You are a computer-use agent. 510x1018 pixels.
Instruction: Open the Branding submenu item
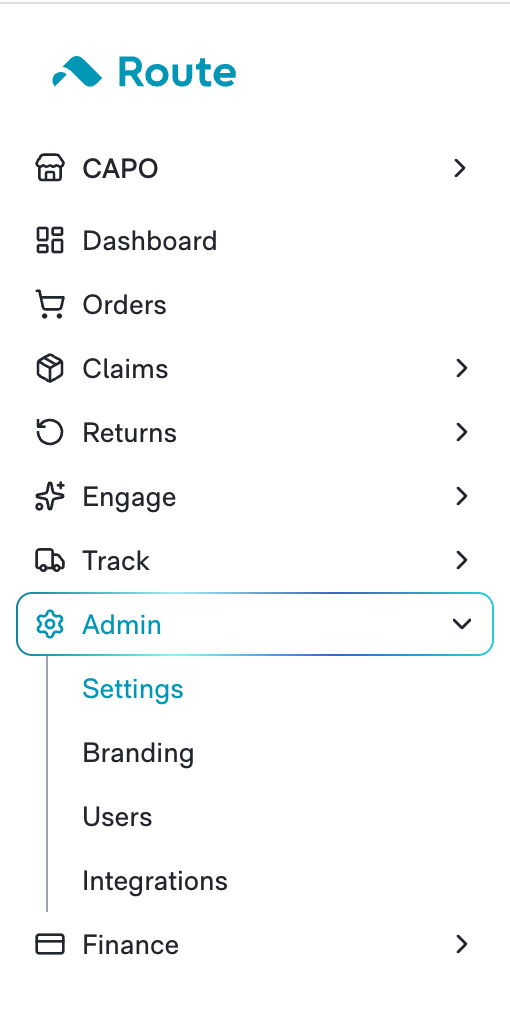138,753
